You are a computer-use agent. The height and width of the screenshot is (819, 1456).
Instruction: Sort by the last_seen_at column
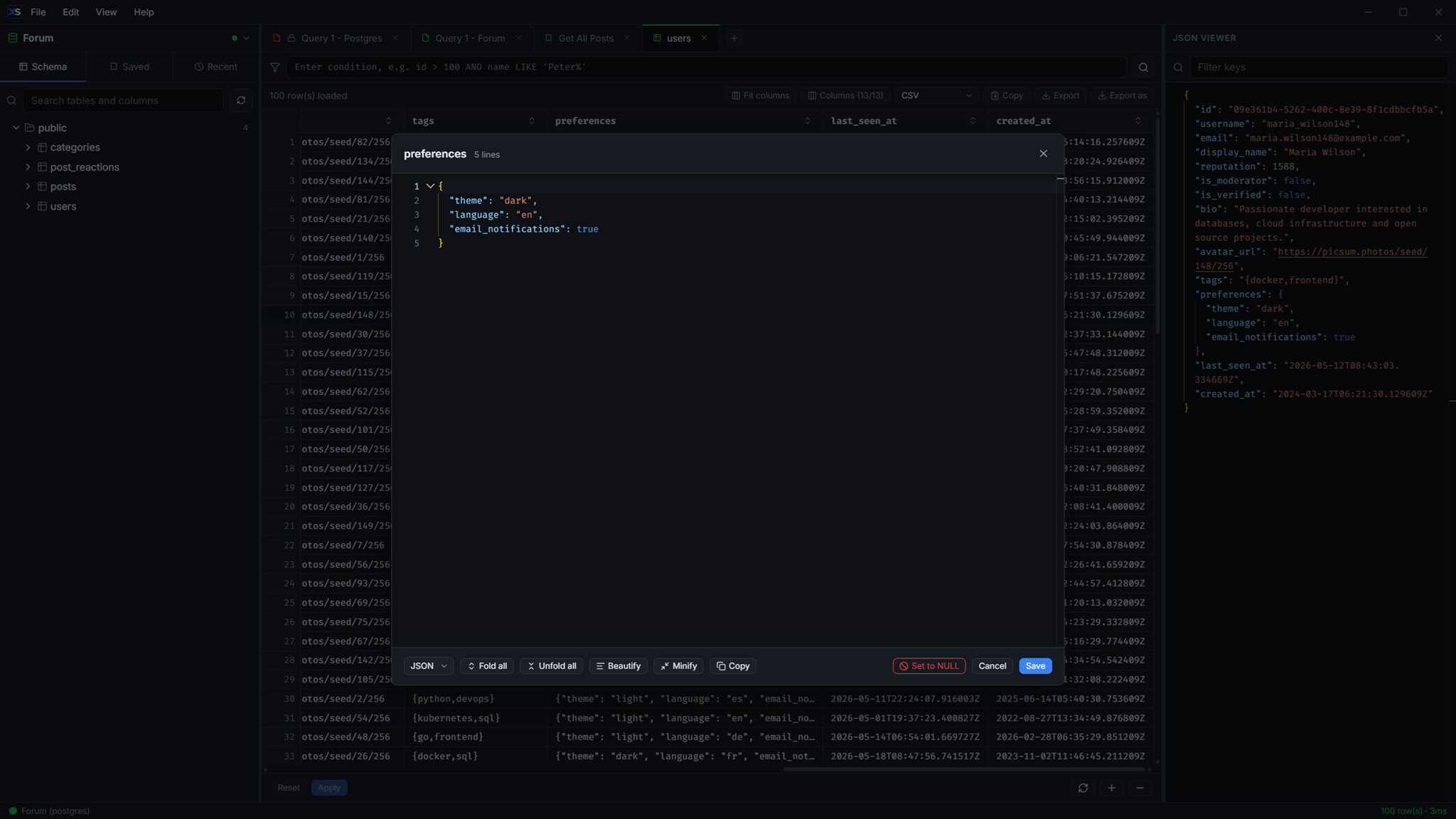coord(973,121)
